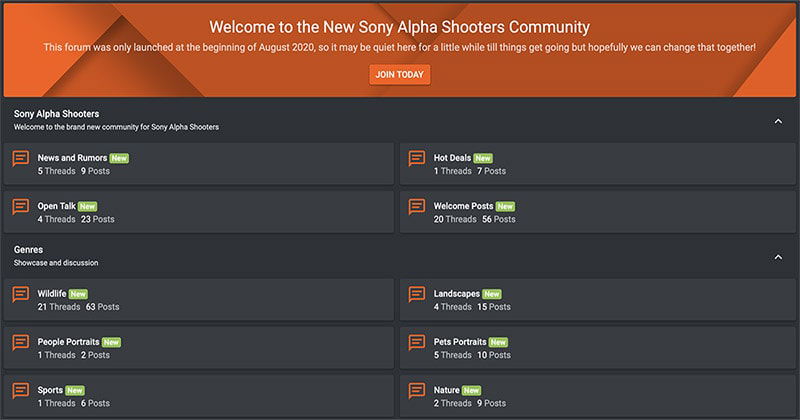
Task: Go to the Wildlife forum
Action: coord(51,294)
